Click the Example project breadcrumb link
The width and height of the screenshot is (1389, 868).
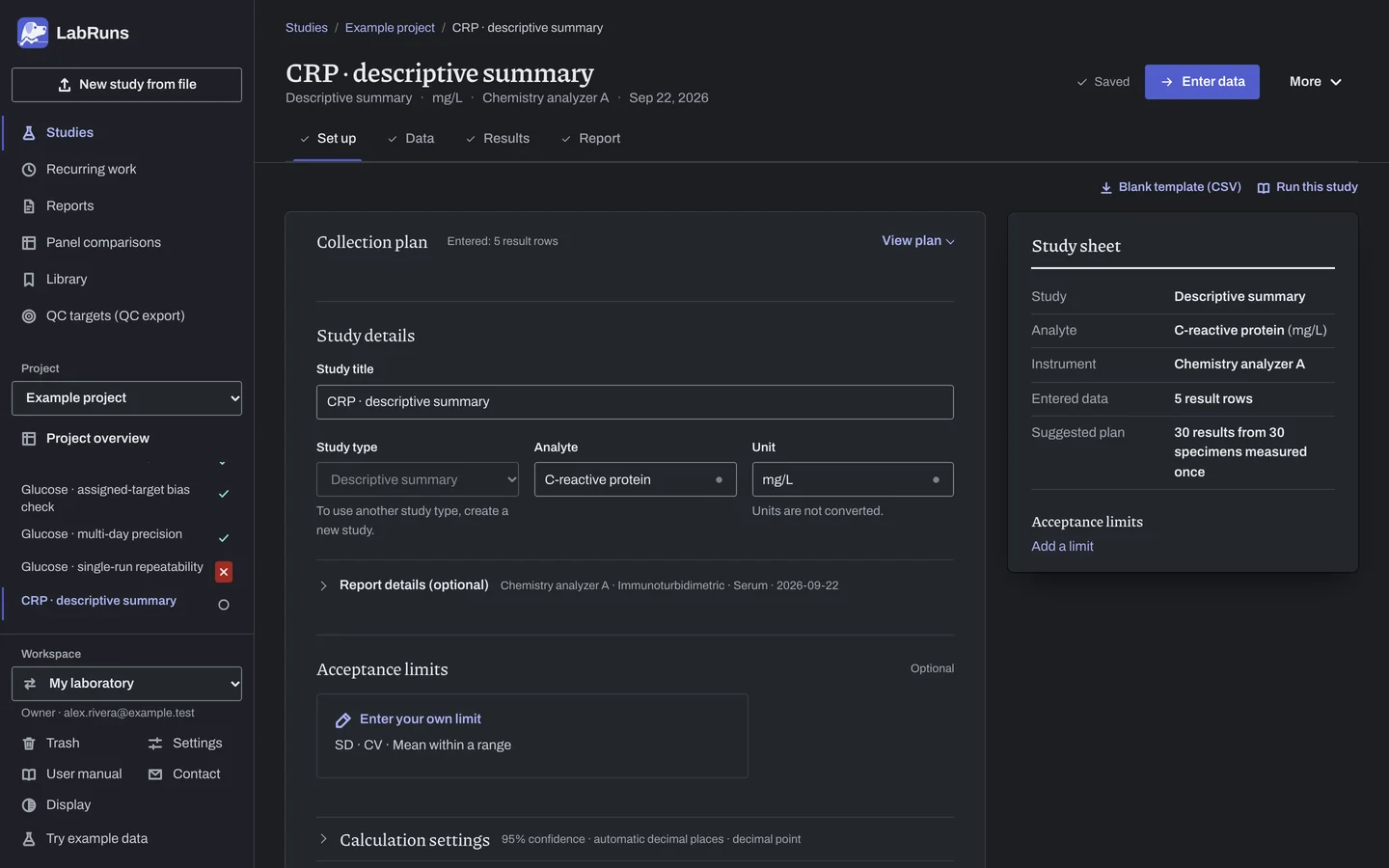click(x=390, y=28)
